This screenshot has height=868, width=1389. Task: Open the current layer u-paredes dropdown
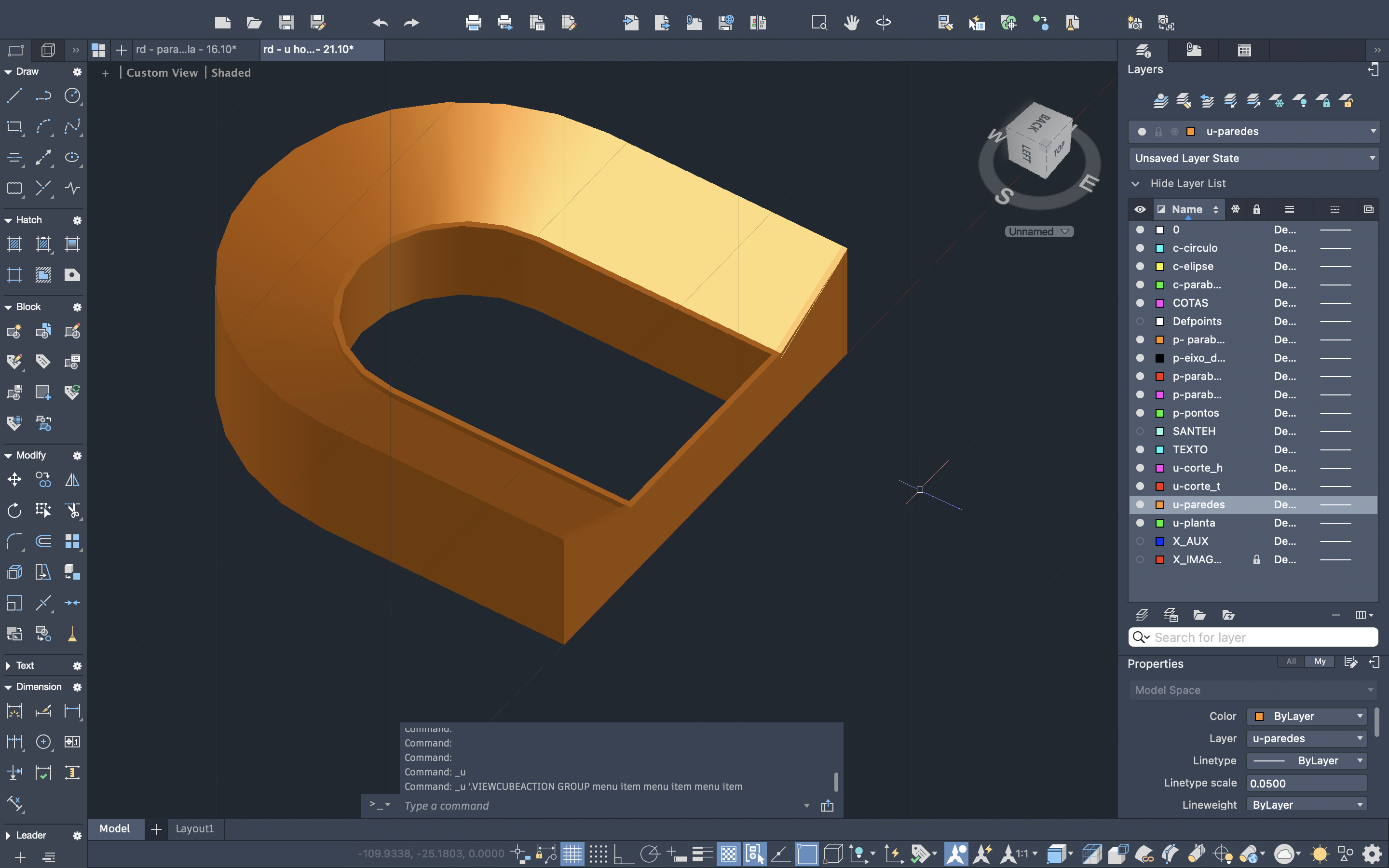(x=1373, y=132)
